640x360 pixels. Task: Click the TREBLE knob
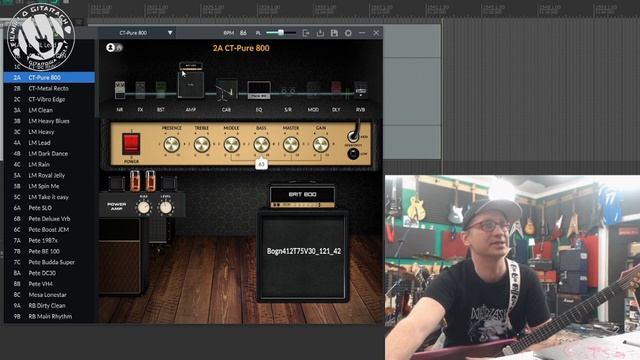(202, 144)
